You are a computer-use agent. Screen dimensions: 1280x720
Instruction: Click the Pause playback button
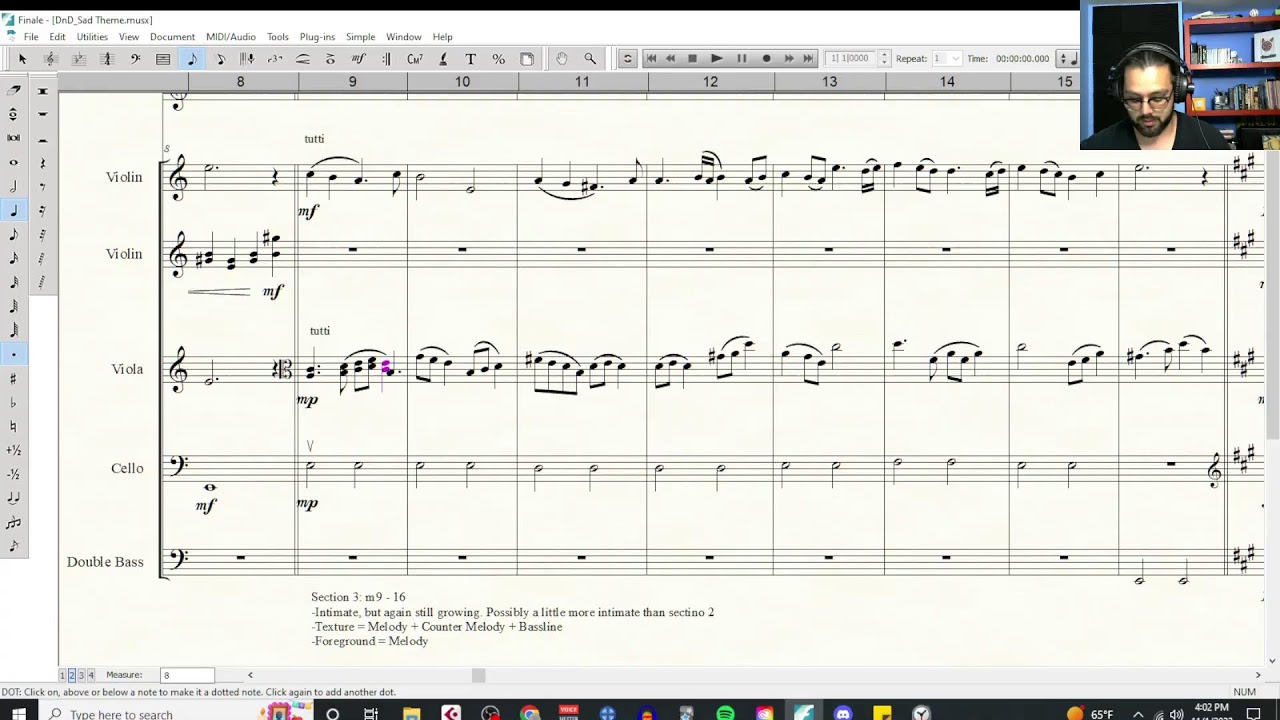pos(741,59)
